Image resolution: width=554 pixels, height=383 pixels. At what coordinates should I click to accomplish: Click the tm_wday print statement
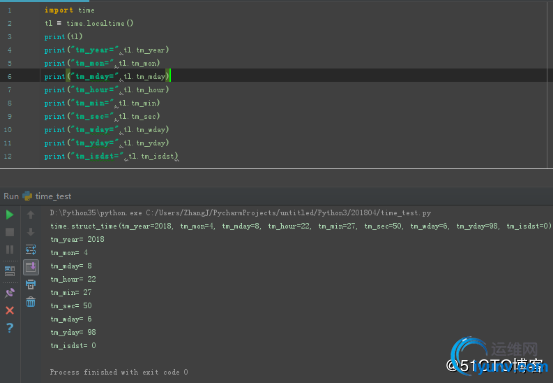tap(107, 130)
